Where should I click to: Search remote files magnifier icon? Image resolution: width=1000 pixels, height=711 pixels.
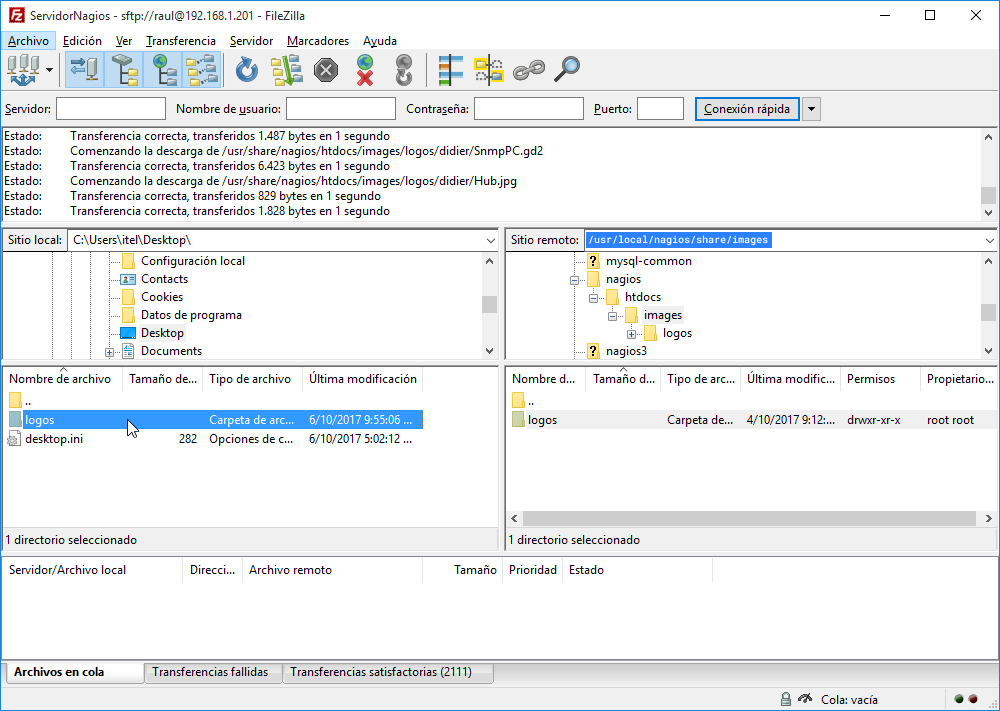click(x=567, y=70)
